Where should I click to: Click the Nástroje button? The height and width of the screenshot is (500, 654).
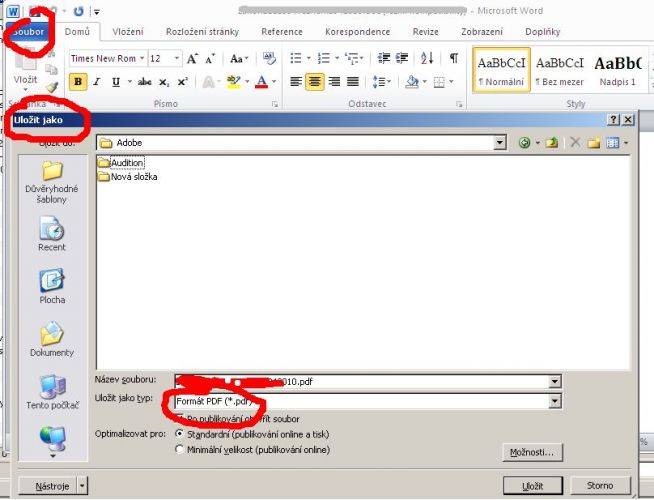(x=48, y=486)
